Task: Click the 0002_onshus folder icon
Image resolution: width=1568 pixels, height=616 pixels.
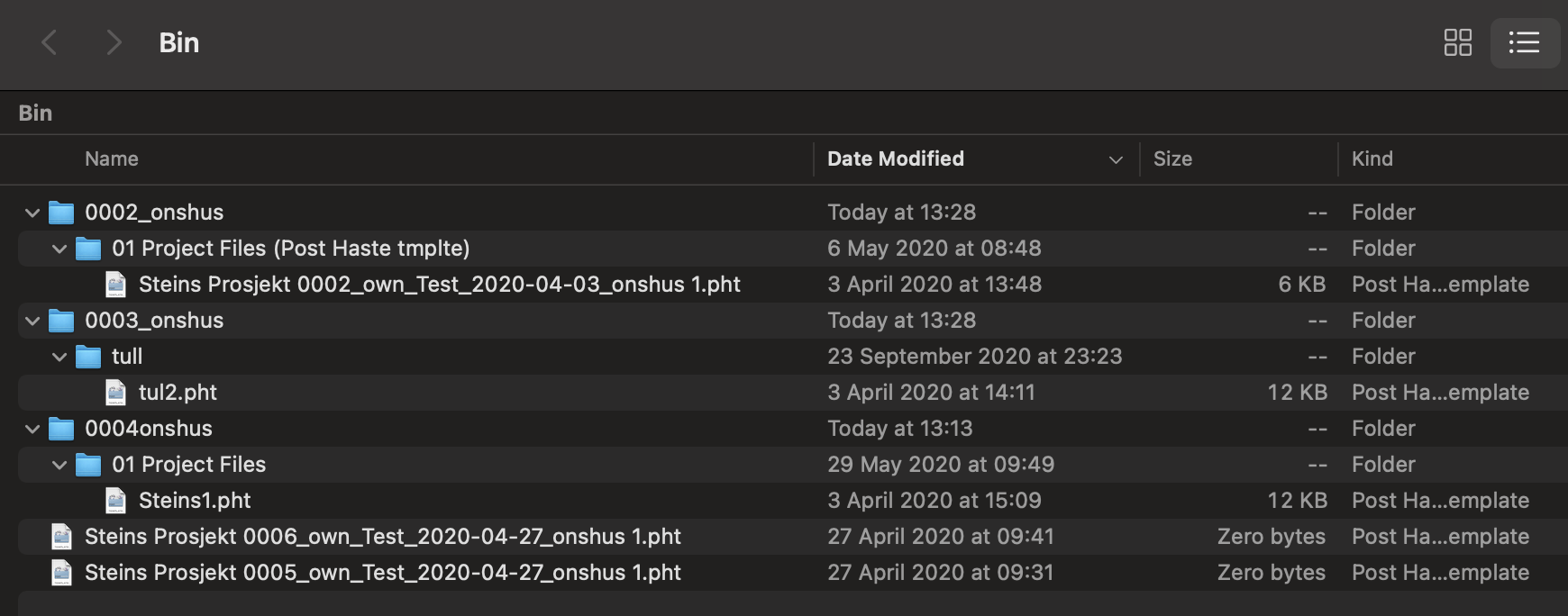Action: 61,213
